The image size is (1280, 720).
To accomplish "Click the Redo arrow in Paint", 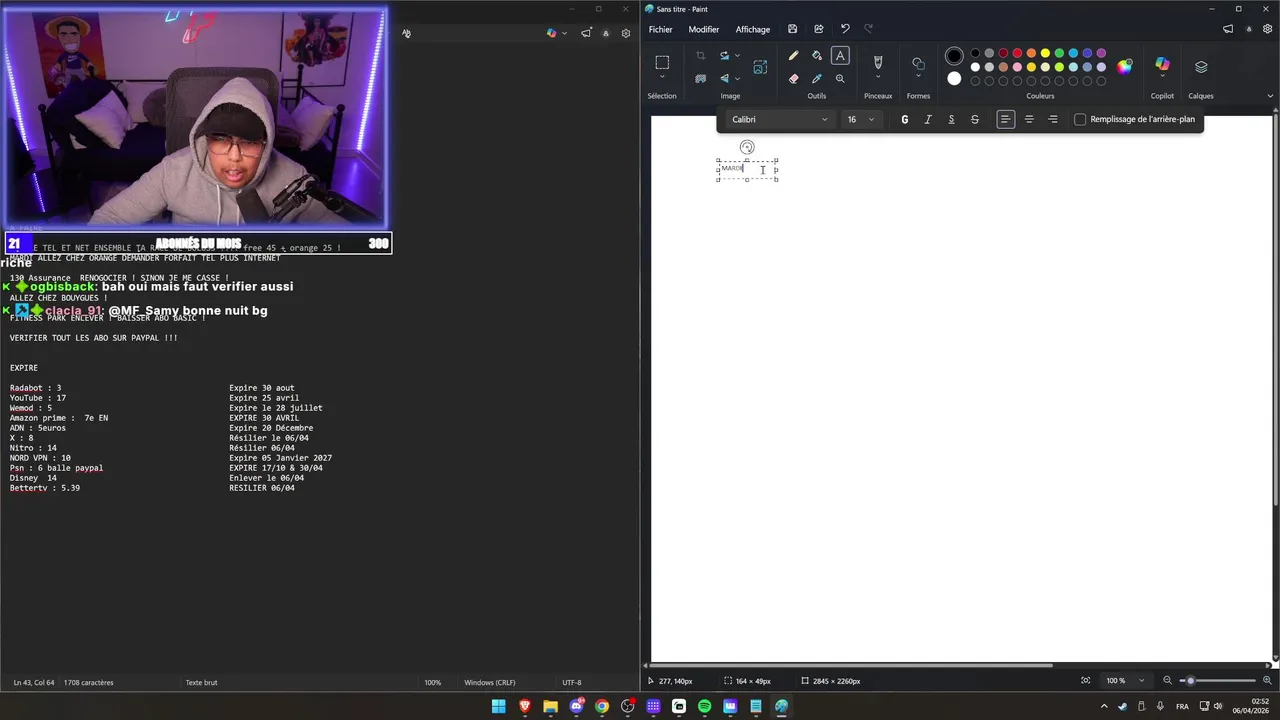I will click(868, 29).
